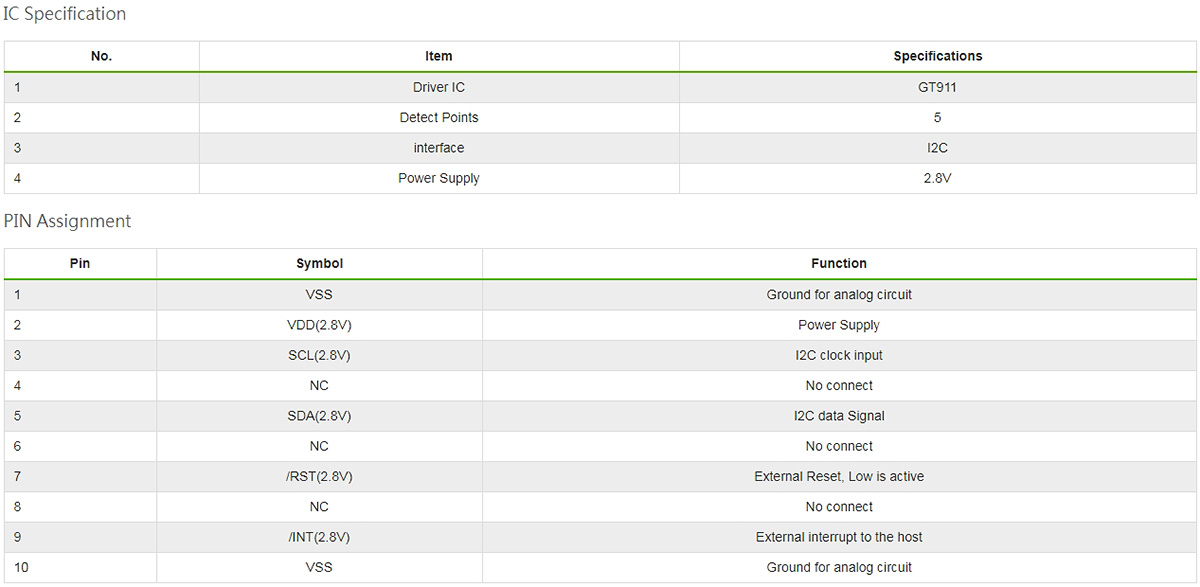Image resolution: width=1200 pixels, height=587 pixels.
Task: Select the /RST(2.8V) symbol cell
Action: [319, 477]
